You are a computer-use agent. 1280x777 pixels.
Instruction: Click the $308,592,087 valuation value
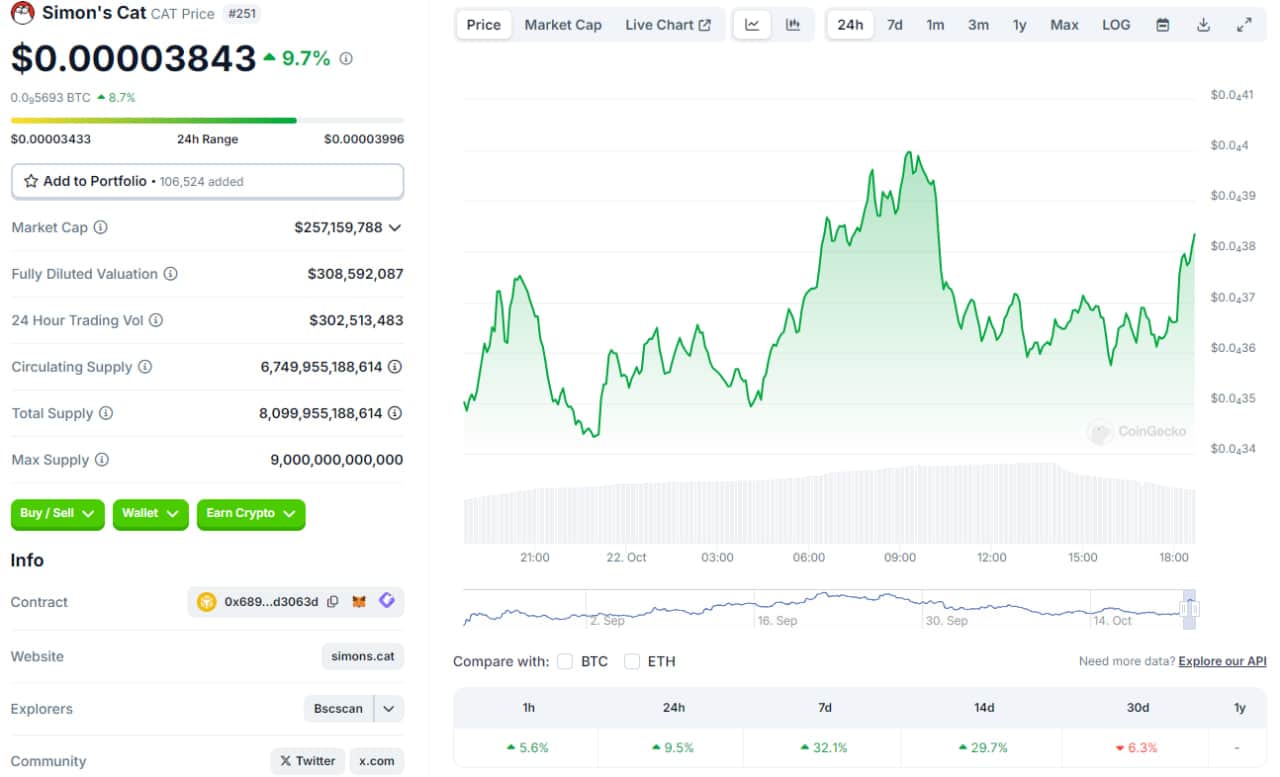tap(355, 274)
